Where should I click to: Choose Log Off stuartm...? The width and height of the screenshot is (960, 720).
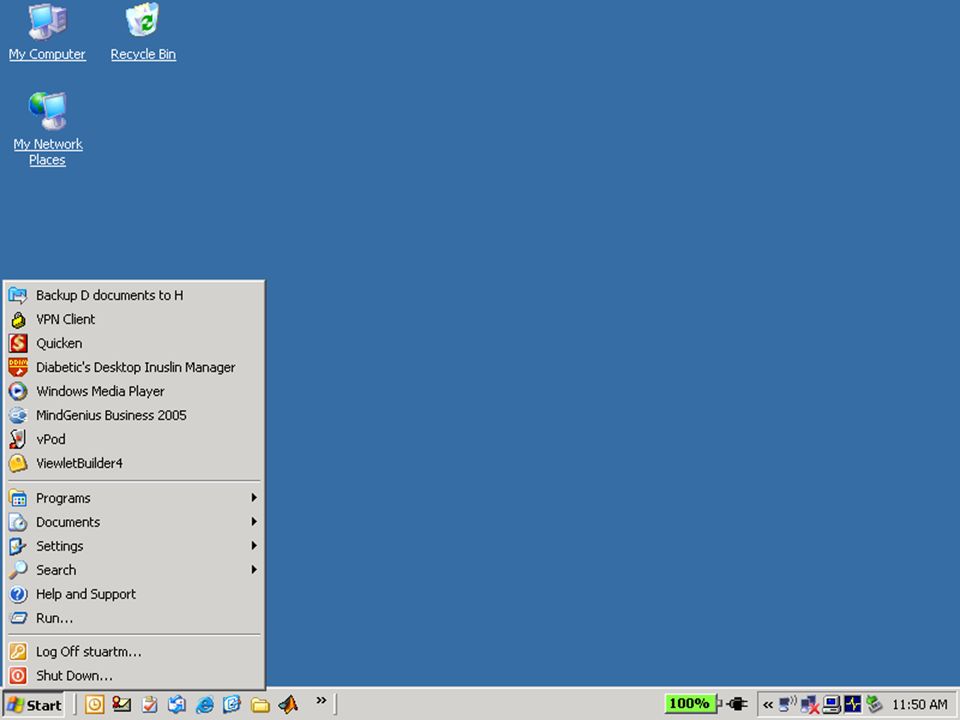tap(134, 651)
